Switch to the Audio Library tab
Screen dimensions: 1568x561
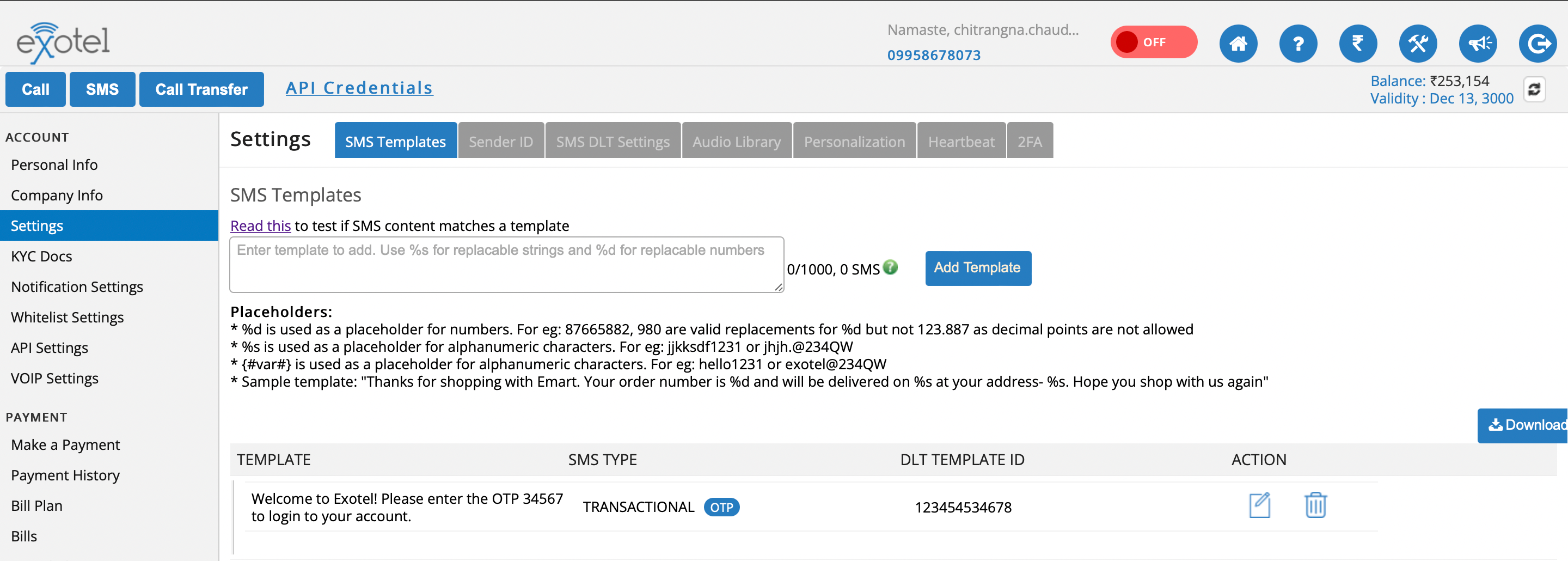(737, 141)
